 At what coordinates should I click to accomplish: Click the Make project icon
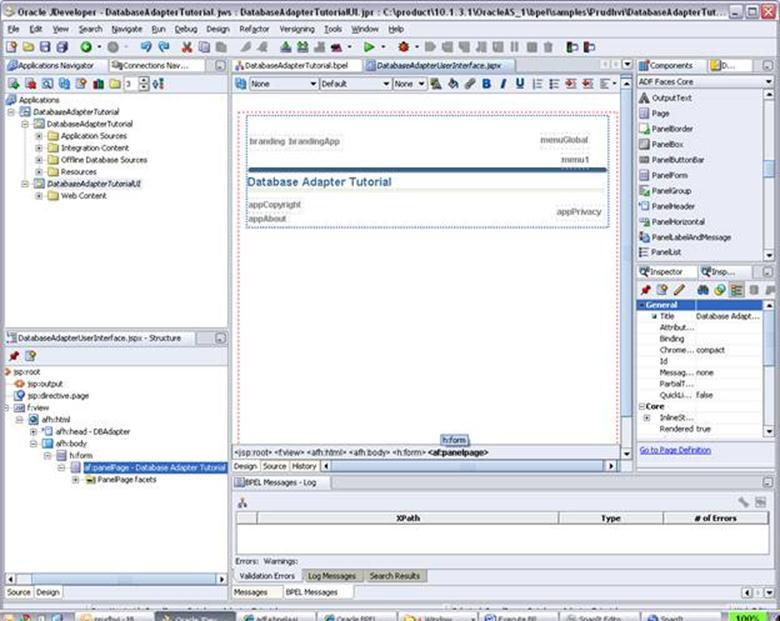point(286,47)
